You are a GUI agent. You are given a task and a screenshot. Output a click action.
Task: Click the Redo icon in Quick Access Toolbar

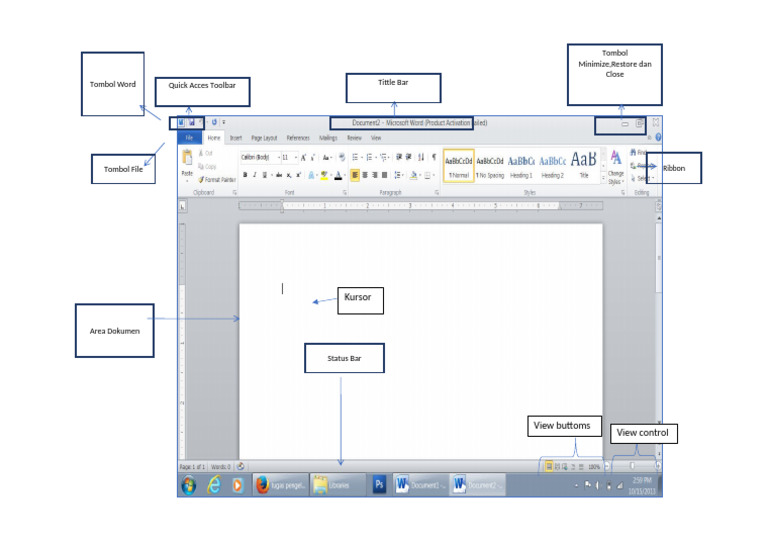point(214,122)
